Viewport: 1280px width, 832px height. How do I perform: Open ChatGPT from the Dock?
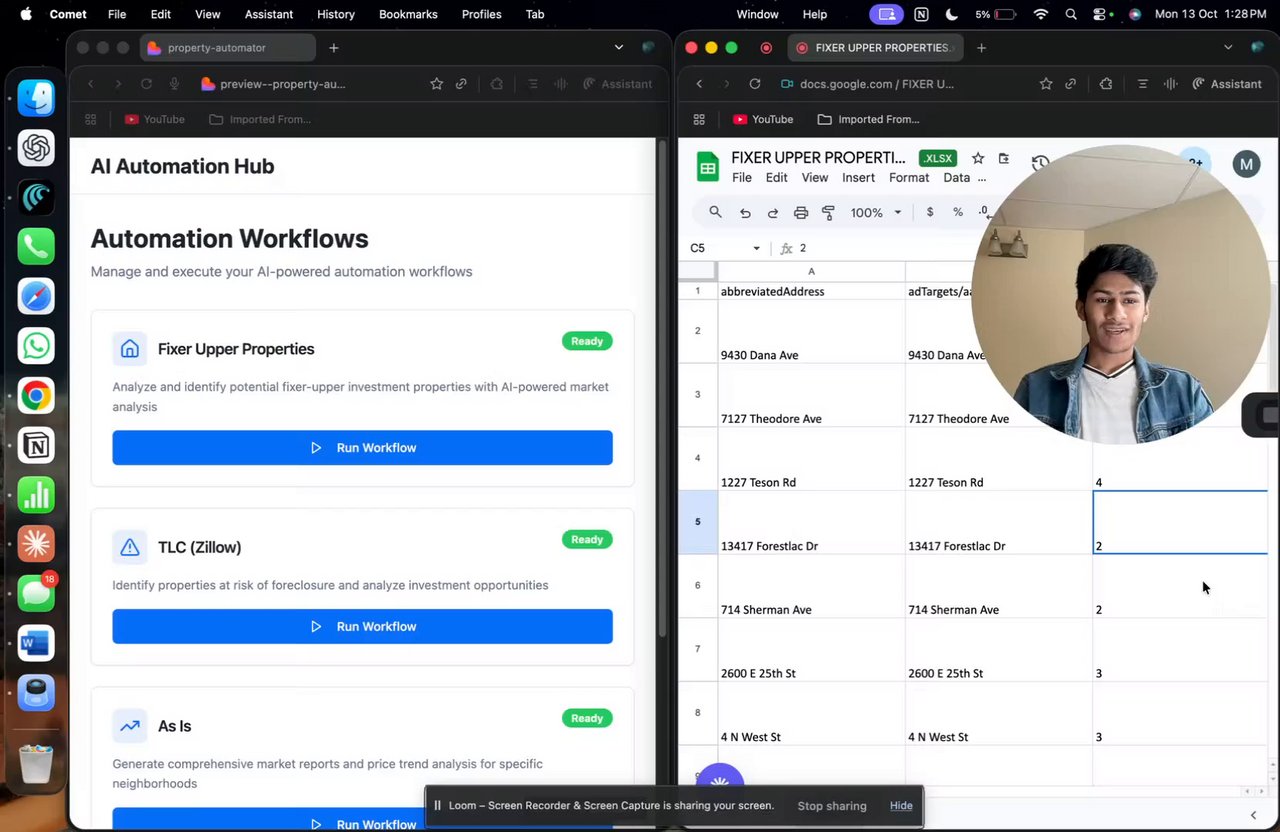(36, 148)
